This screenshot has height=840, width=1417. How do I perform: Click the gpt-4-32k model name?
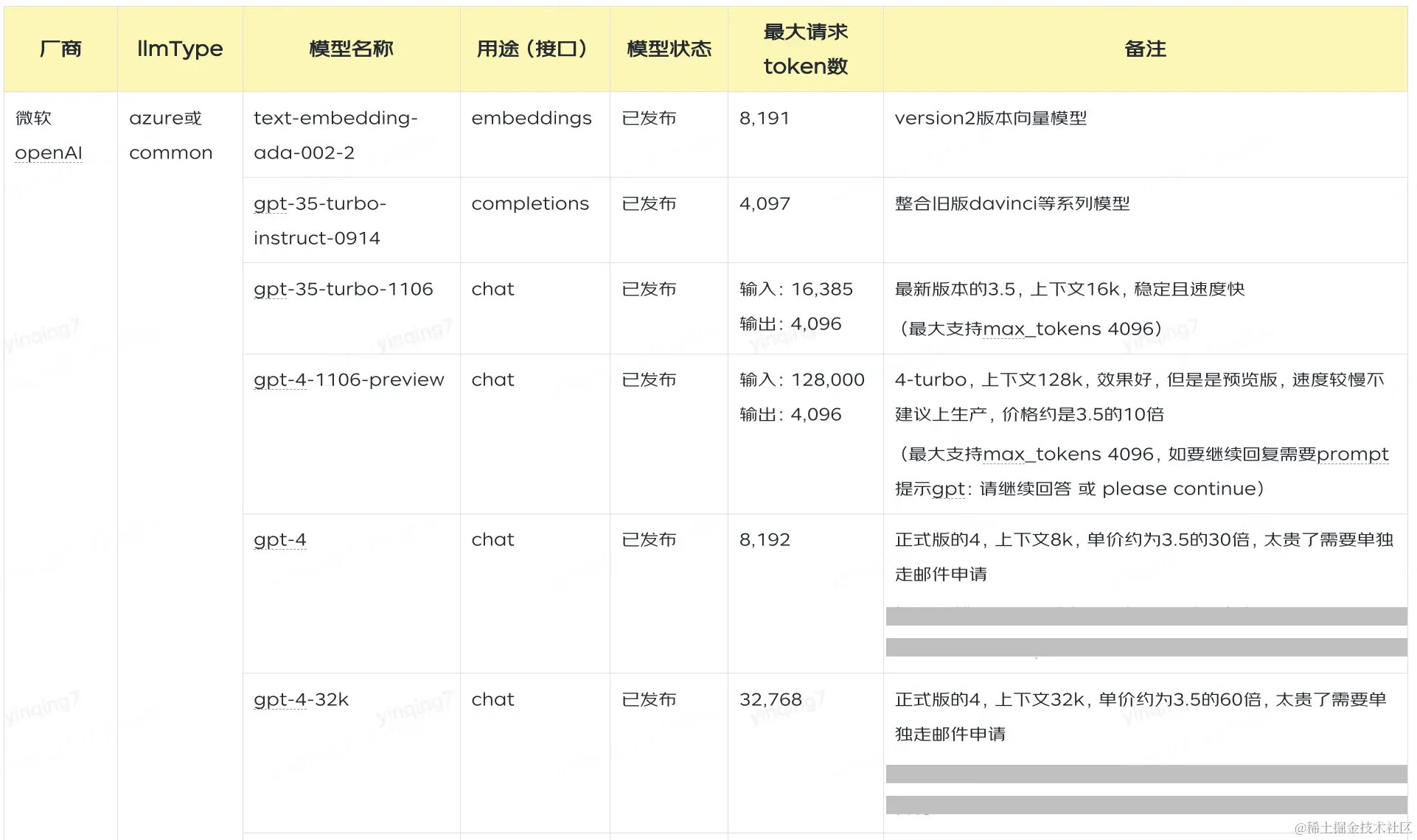tap(301, 699)
